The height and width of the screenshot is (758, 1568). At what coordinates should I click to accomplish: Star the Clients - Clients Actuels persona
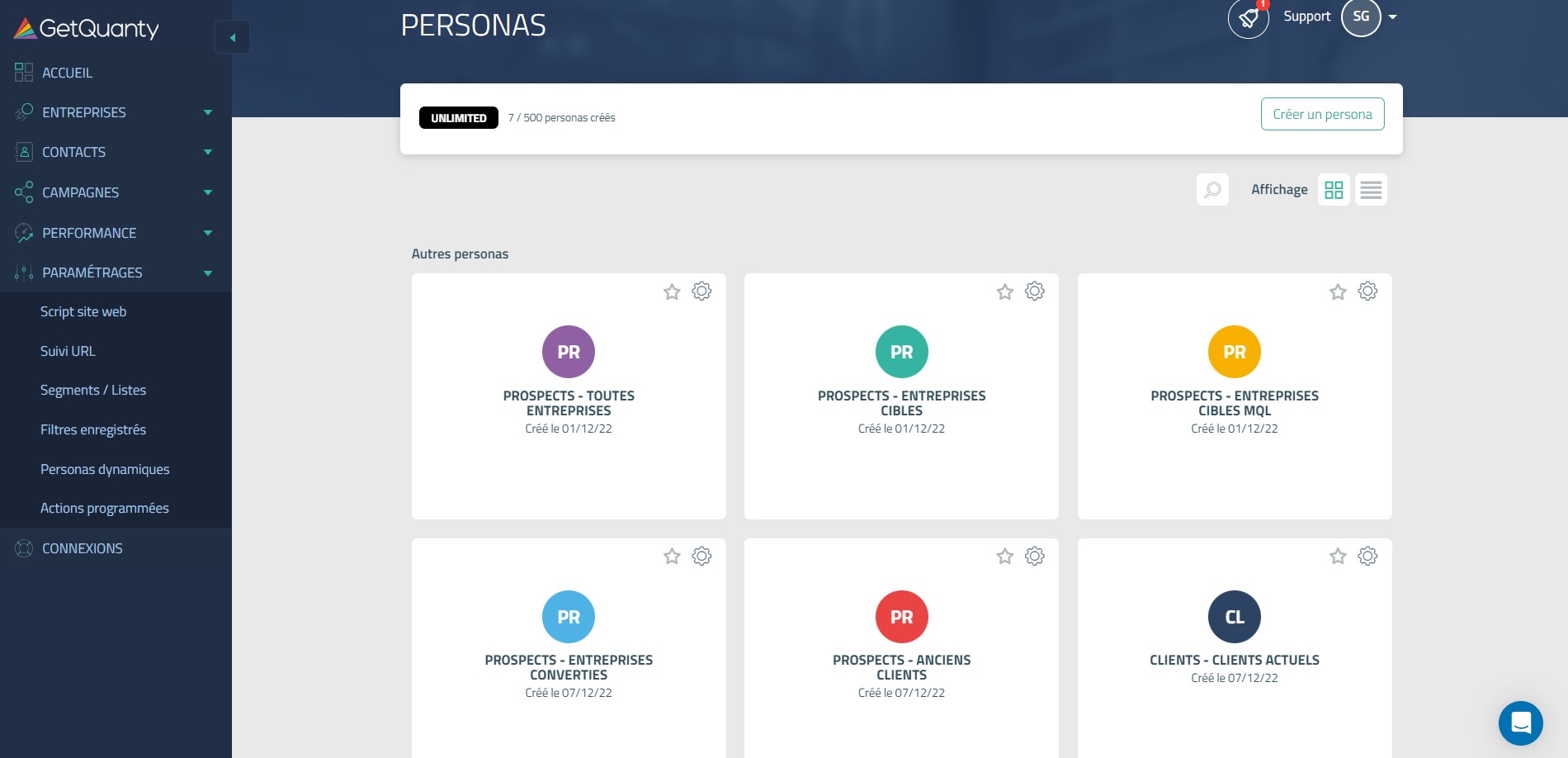point(1338,557)
